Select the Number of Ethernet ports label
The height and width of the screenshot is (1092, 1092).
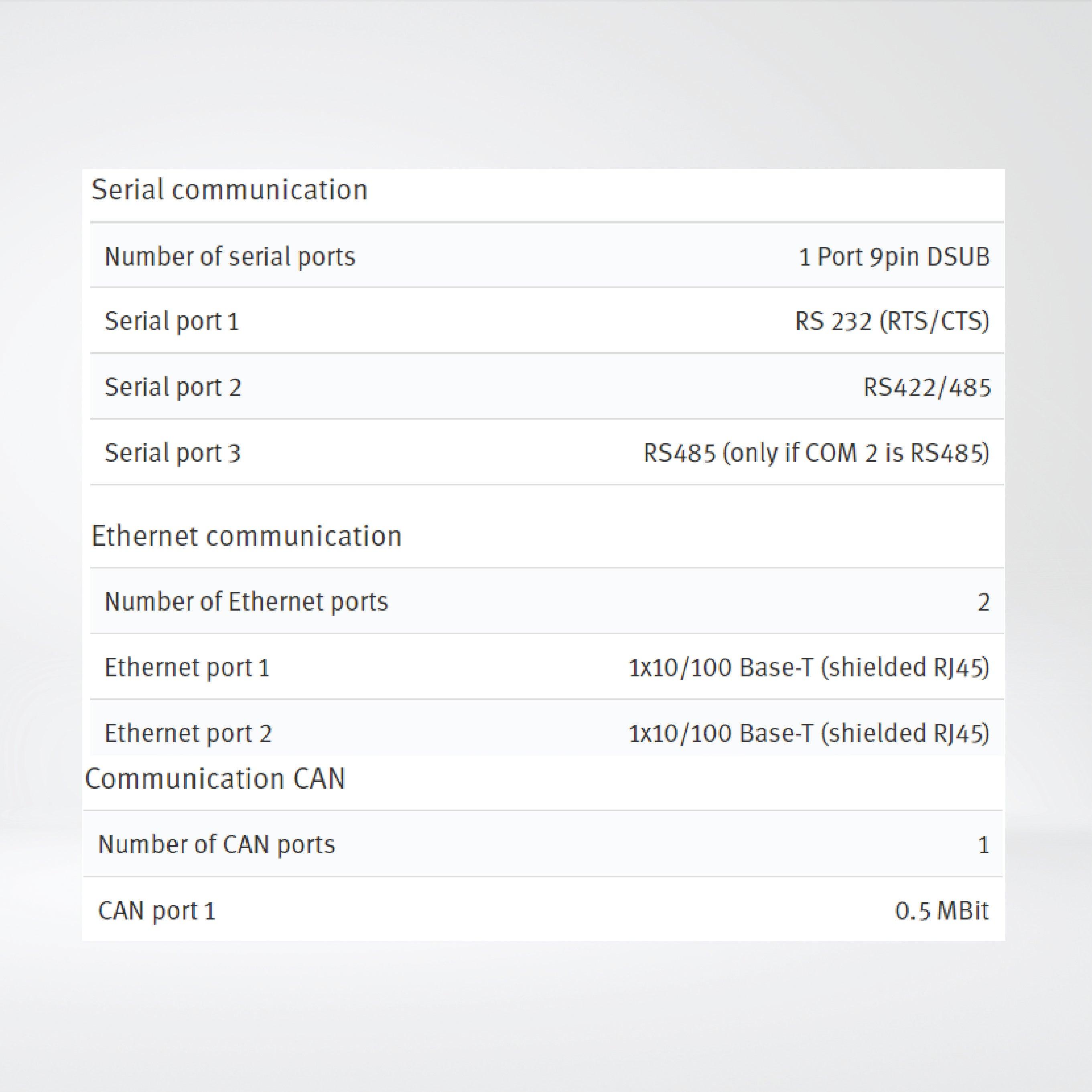tap(246, 602)
